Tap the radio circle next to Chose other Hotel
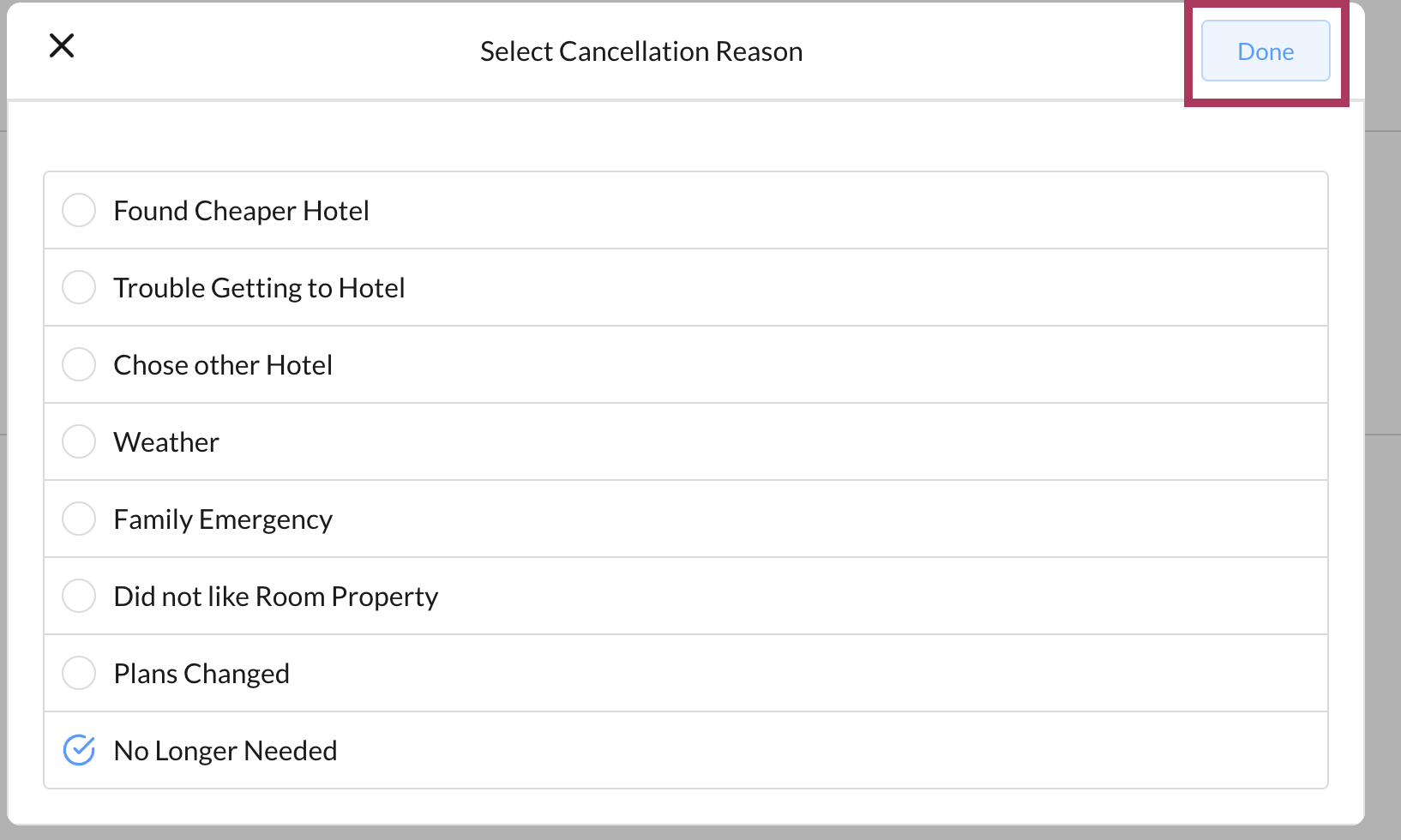Screen dimensions: 1401x840 coord(78,364)
